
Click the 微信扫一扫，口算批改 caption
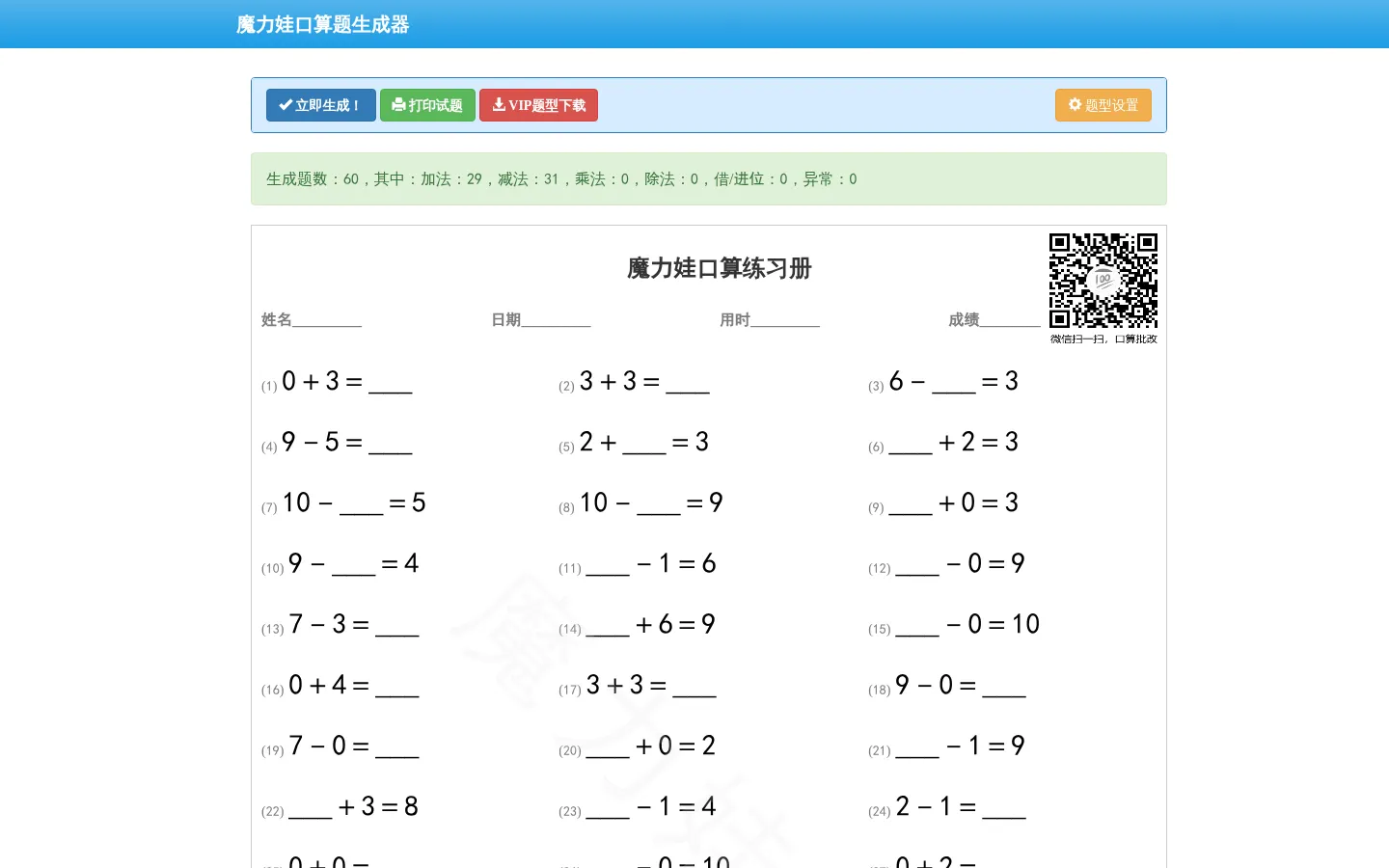tap(1103, 339)
